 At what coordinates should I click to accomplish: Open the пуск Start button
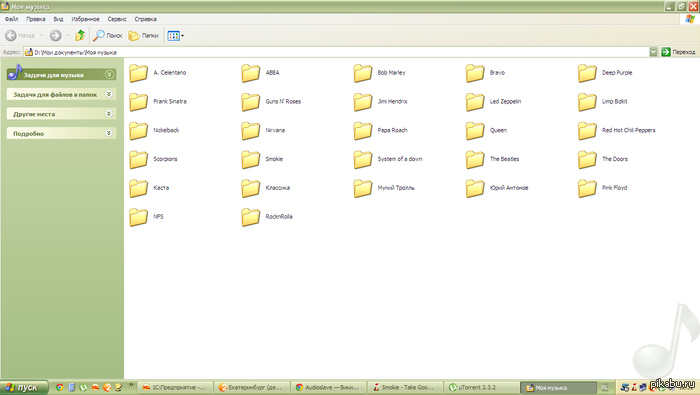24,387
